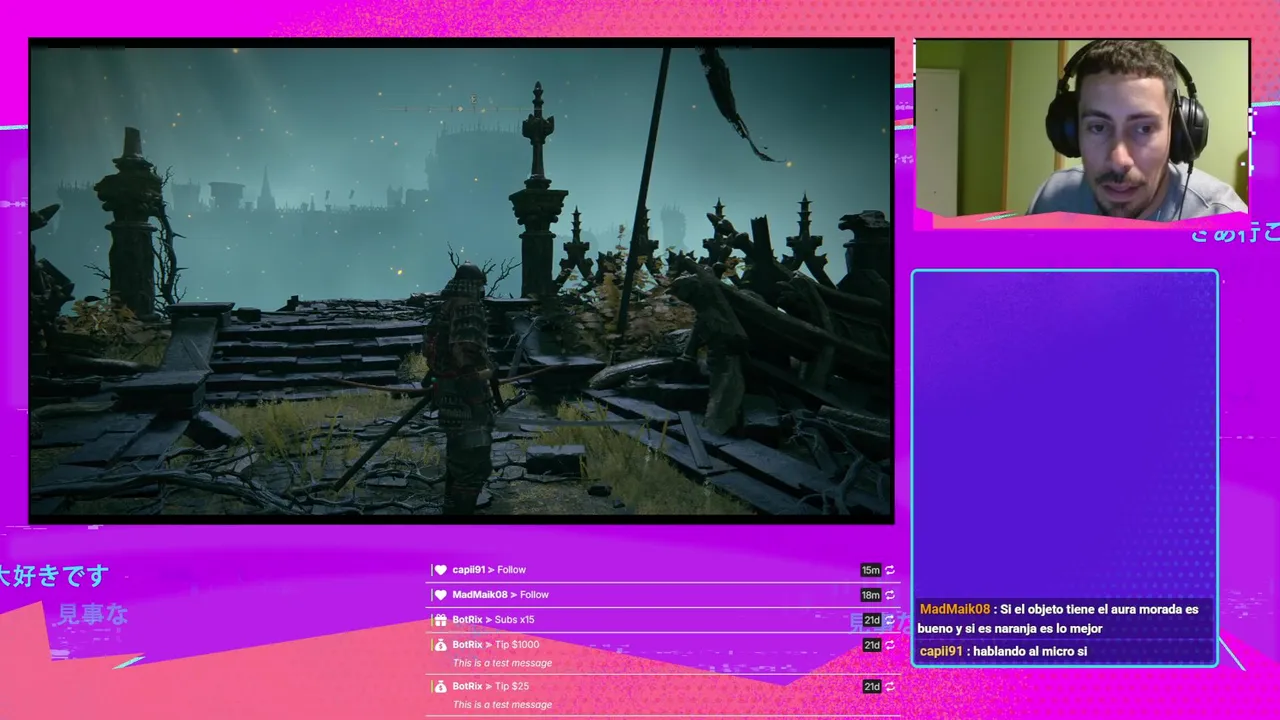
Task: Click the 18m time badge on MadMaik08 row
Action: 871,595
